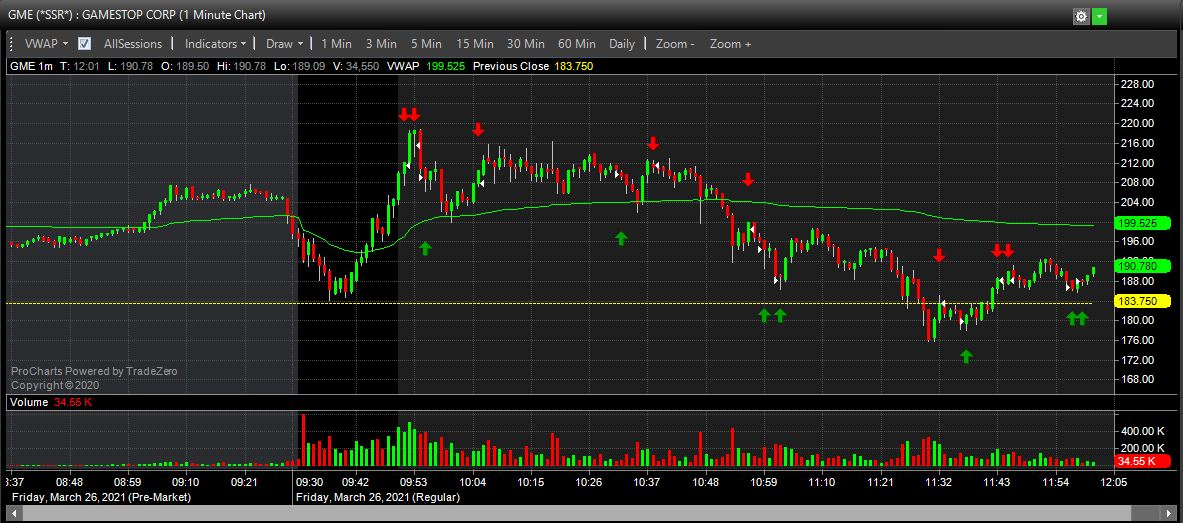Click the green VWAP 199.525 price tag

pos(1142,223)
